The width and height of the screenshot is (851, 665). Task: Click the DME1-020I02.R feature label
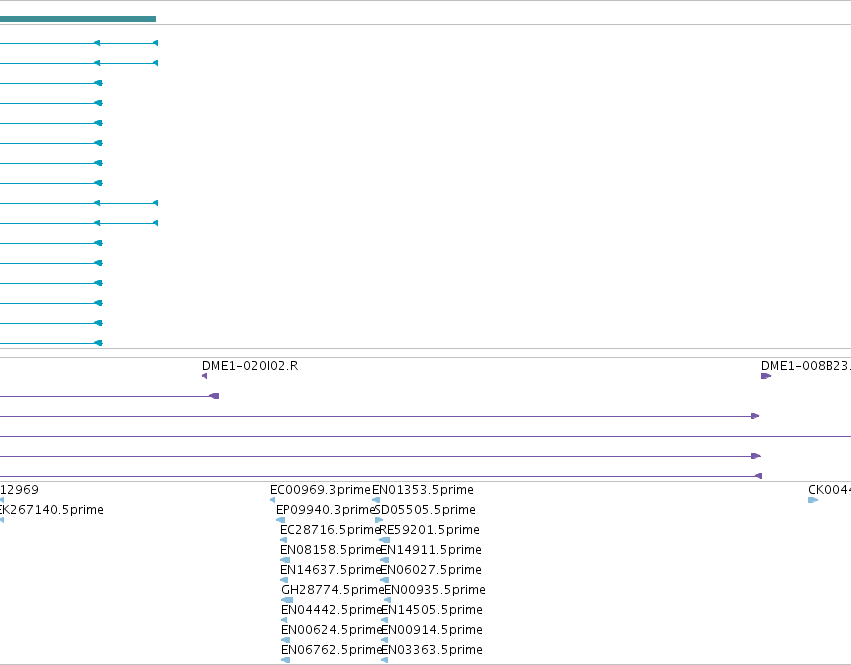pos(250,366)
